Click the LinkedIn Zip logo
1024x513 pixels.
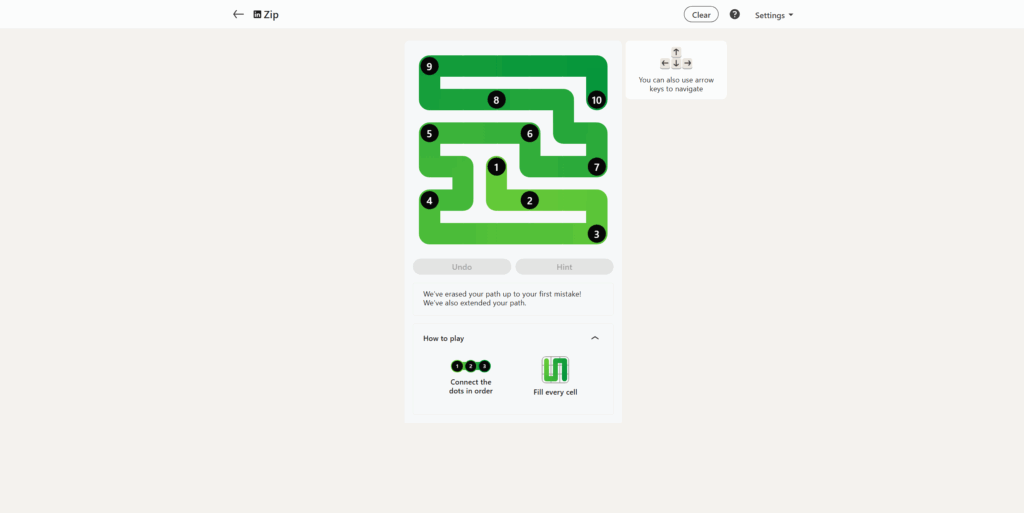266,14
